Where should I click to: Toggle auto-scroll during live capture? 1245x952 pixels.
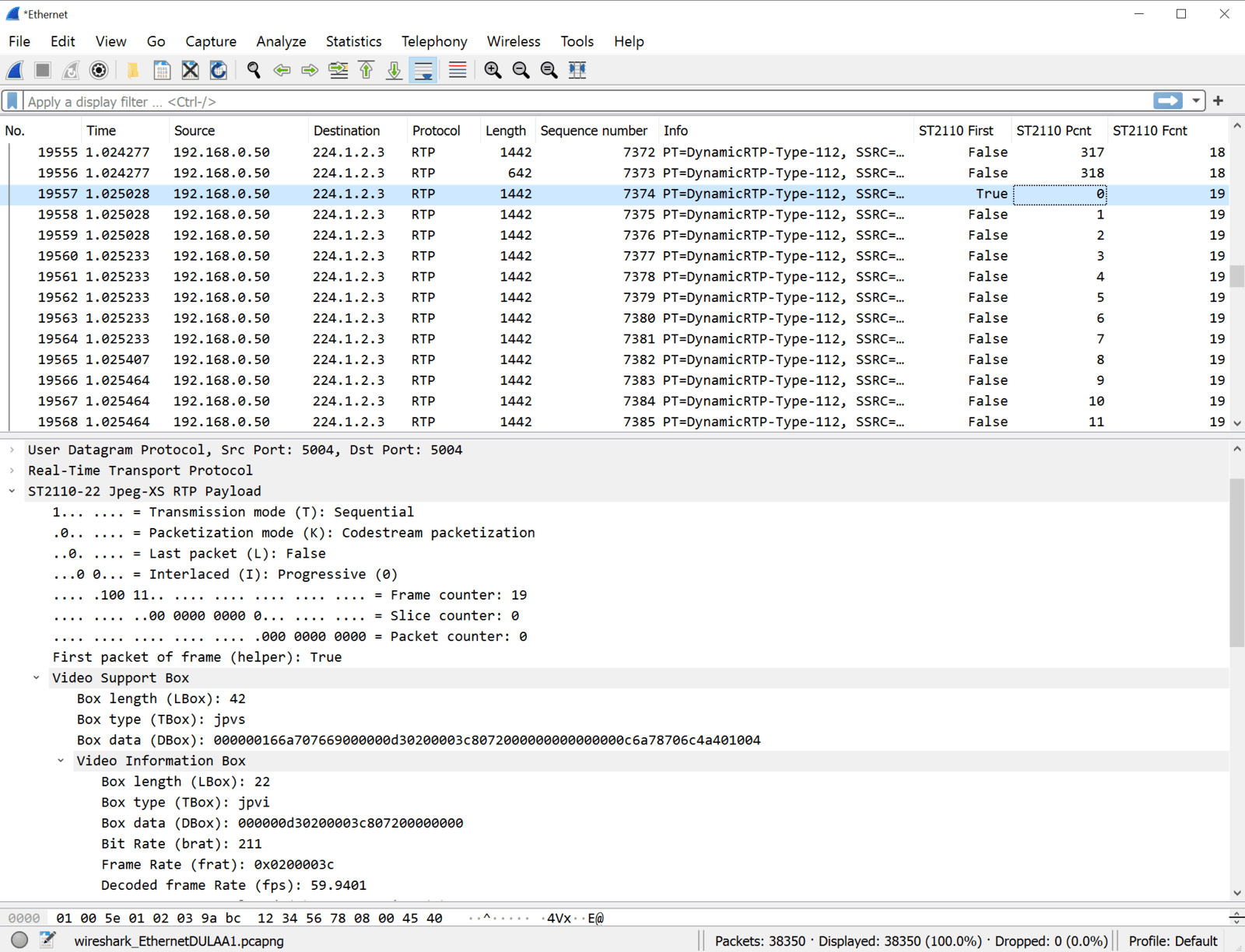click(424, 70)
